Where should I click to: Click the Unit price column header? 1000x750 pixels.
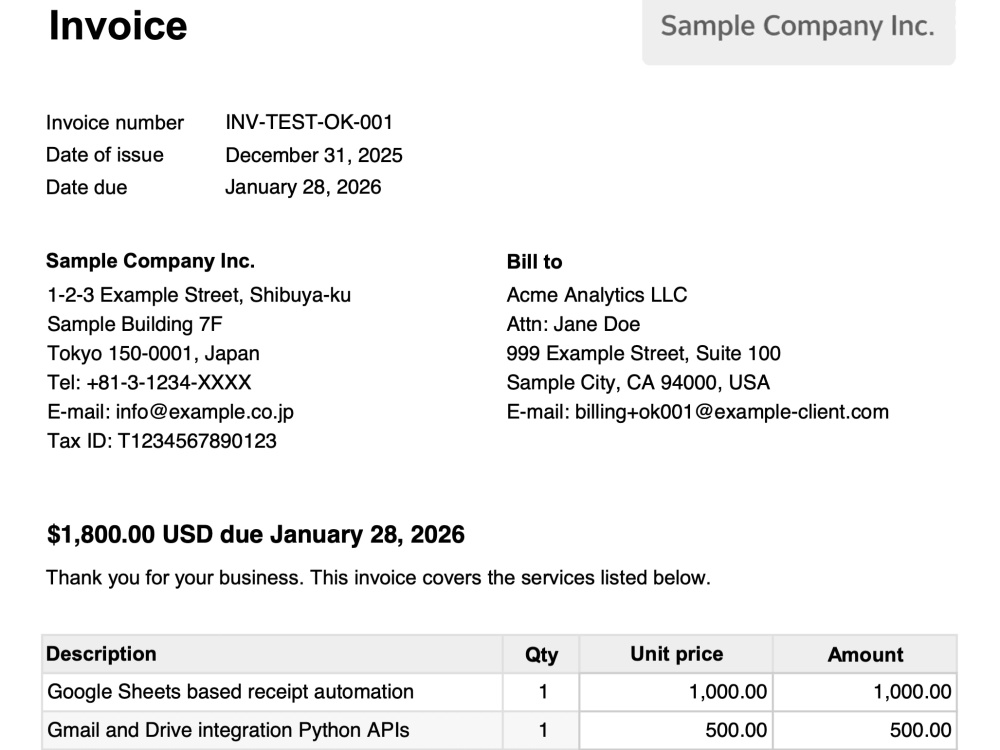pyautogui.click(x=677, y=654)
